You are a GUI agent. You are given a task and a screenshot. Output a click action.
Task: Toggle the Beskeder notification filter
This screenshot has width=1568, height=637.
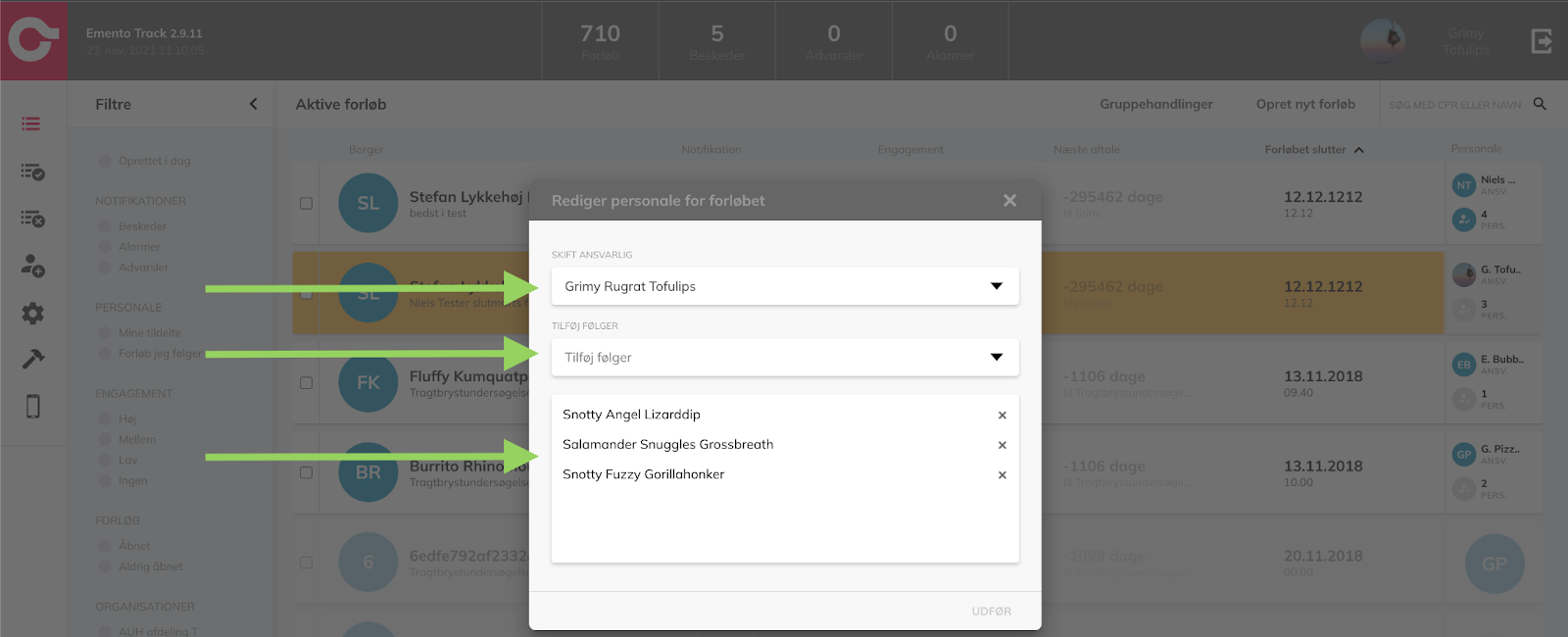[105, 226]
